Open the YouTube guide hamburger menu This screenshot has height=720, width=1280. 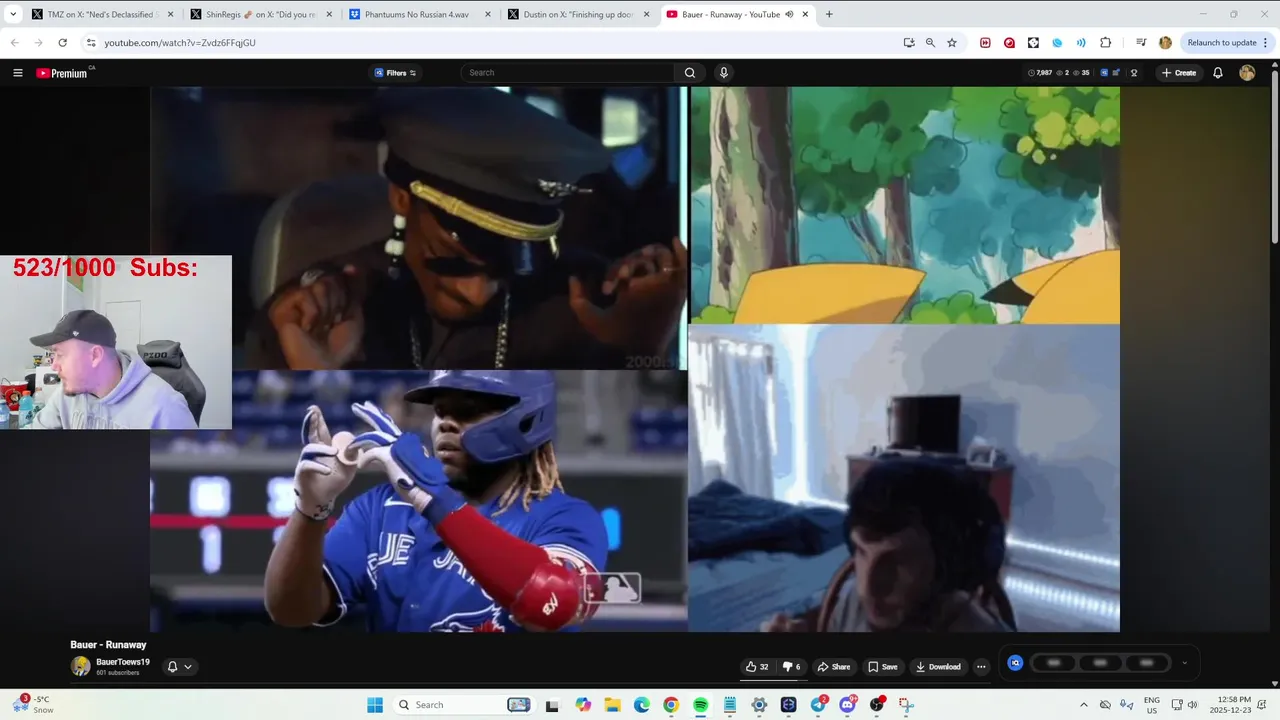(18, 73)
